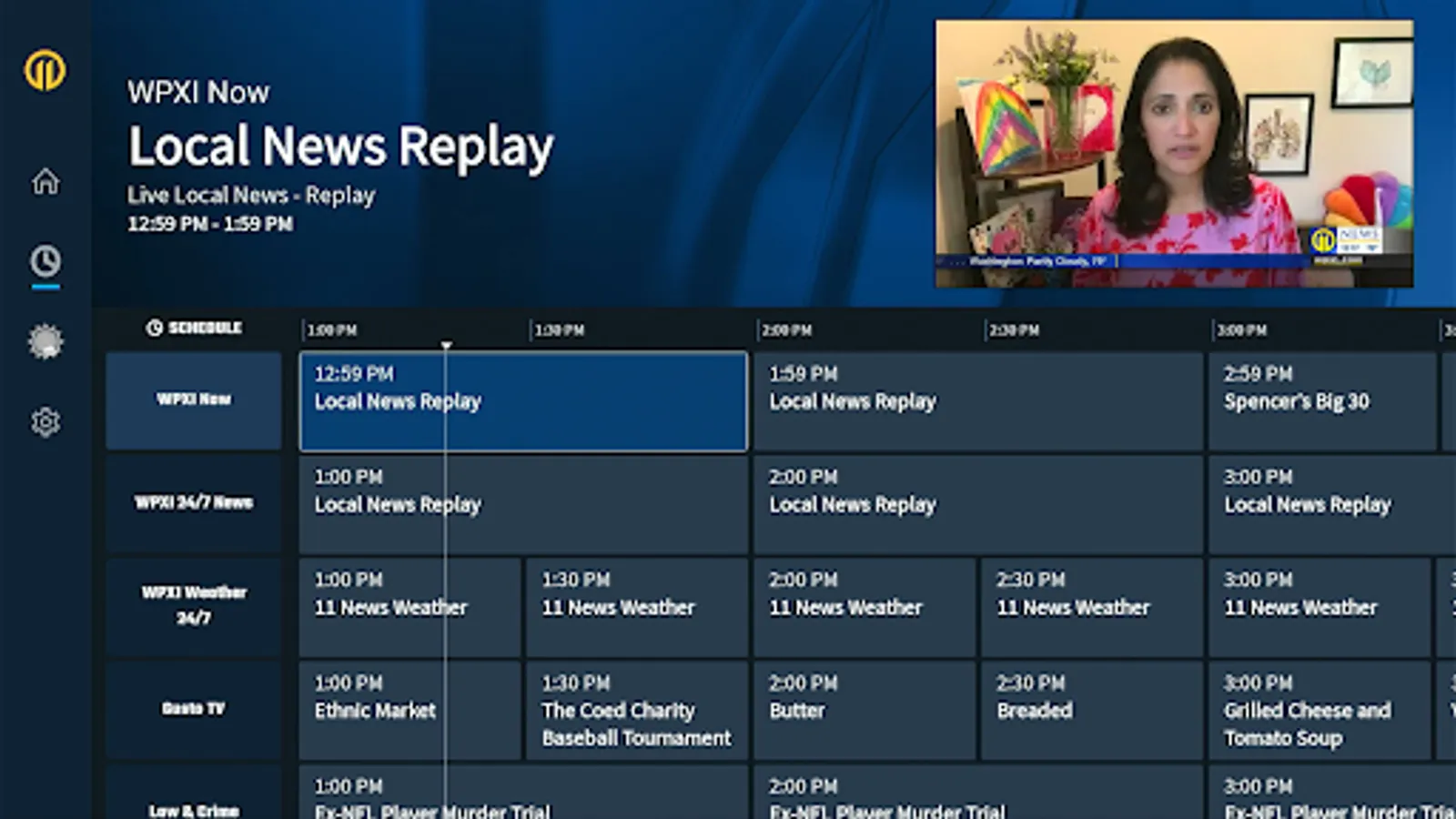This screenshot has width=1456, height=819.
Task: Select the Gusto TV channel
Action: click(x=194, y=709)
